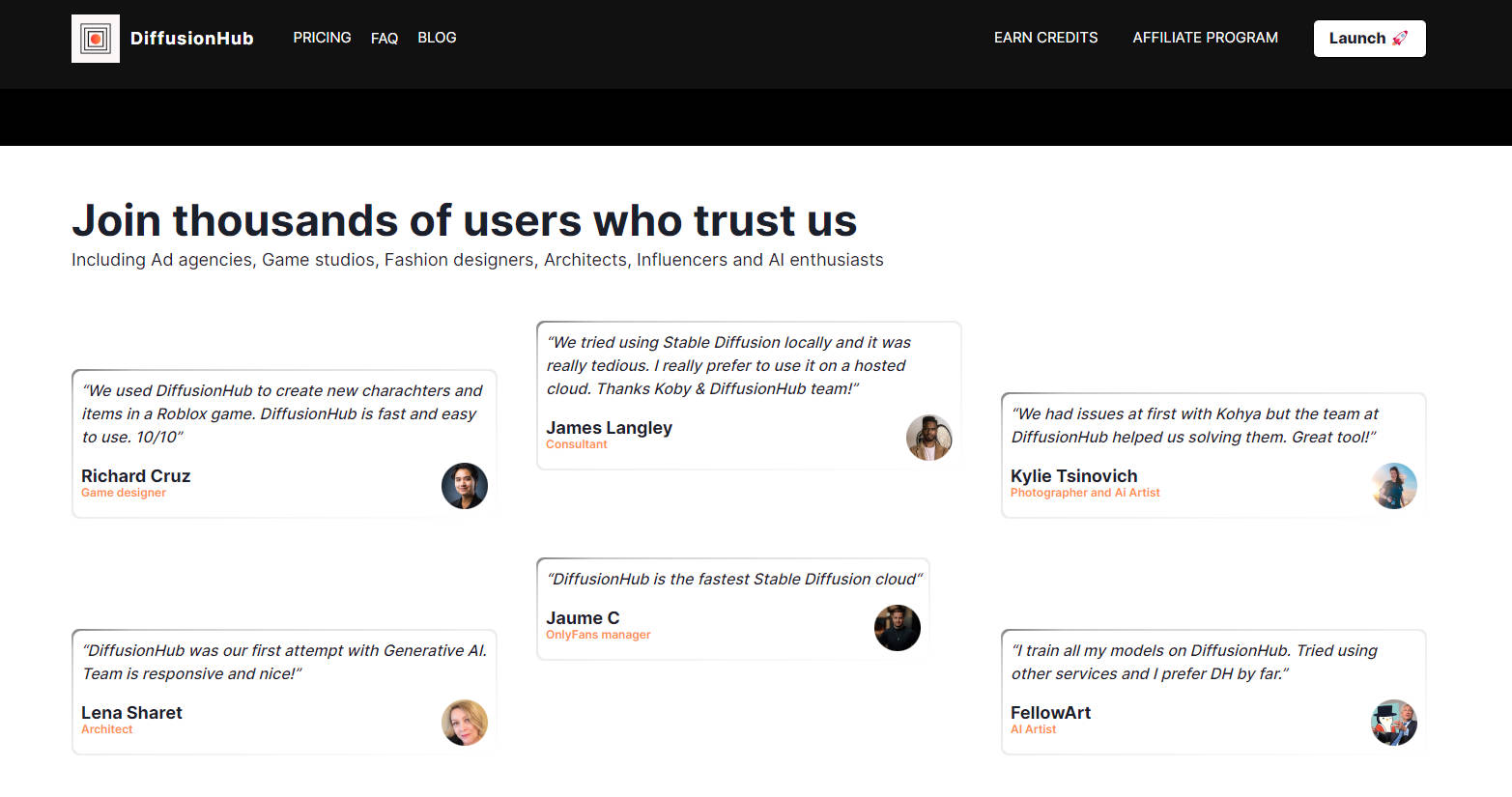
Task: Click Lena Sharet's avatar picture
Action: pos(465,723)
